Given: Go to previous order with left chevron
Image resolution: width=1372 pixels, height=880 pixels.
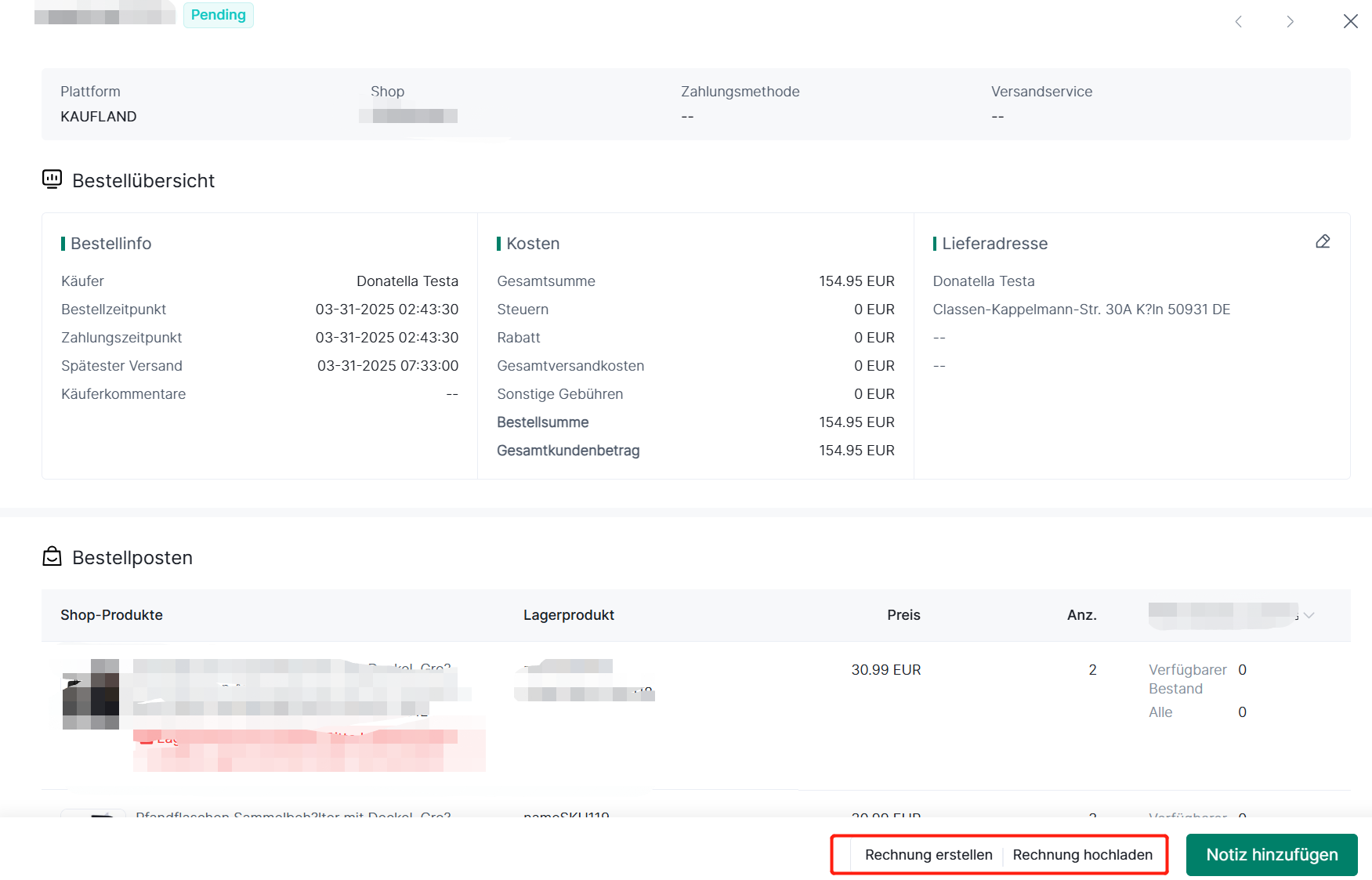Looking at the screenshot, I should [1238, 22].
